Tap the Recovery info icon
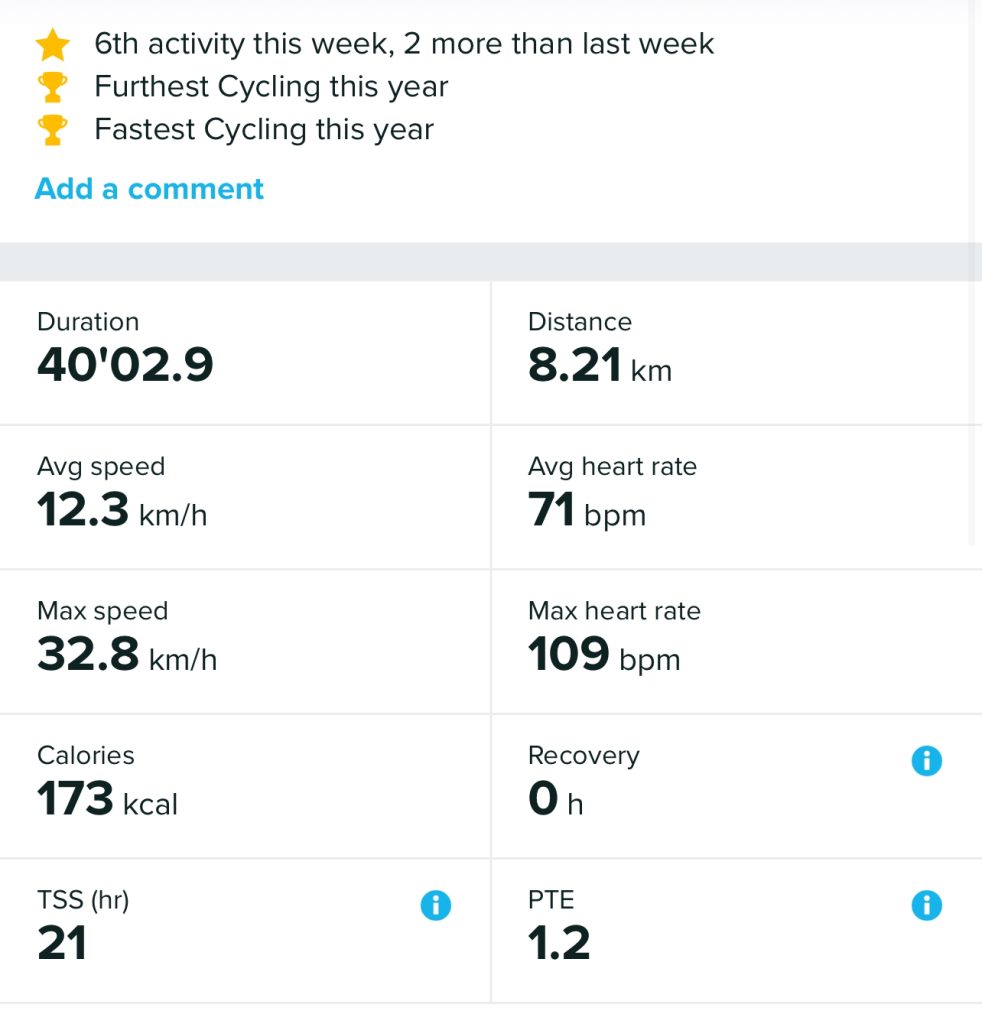 pyautogui.click(x=926, y=761)
